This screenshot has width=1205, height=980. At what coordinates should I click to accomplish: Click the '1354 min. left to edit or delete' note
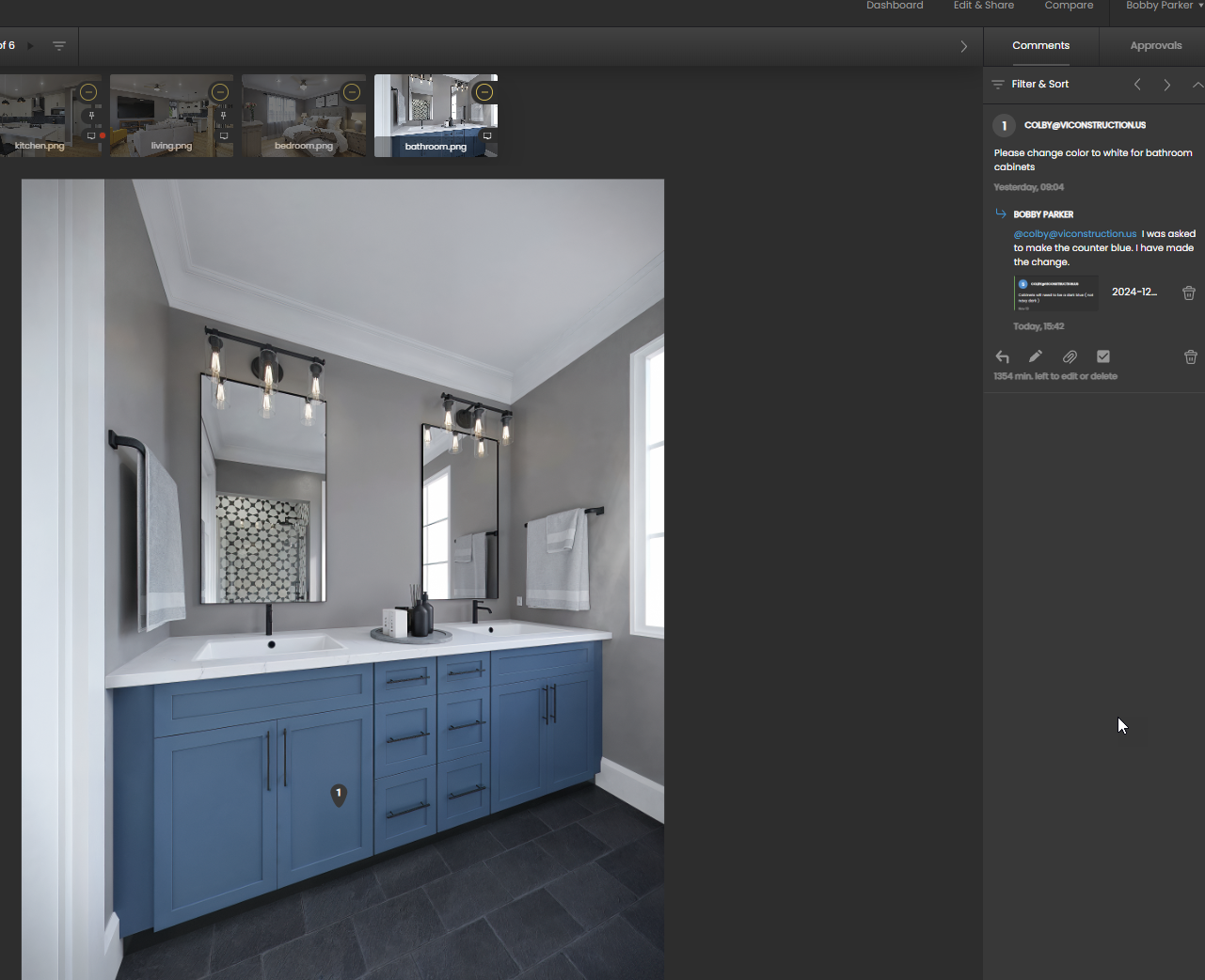(1055, 376)
